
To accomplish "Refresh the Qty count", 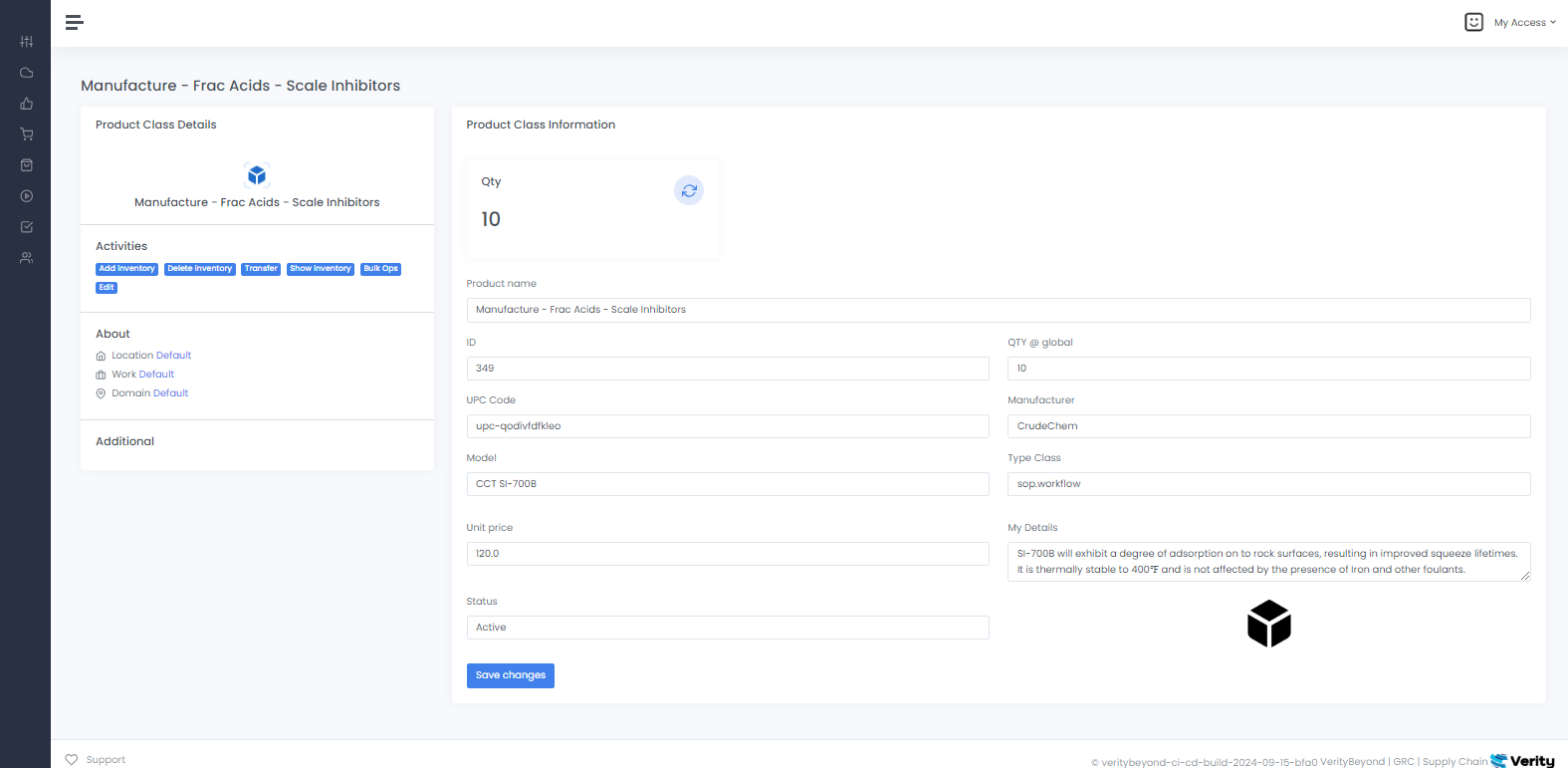I will click(x=689, y=190).
